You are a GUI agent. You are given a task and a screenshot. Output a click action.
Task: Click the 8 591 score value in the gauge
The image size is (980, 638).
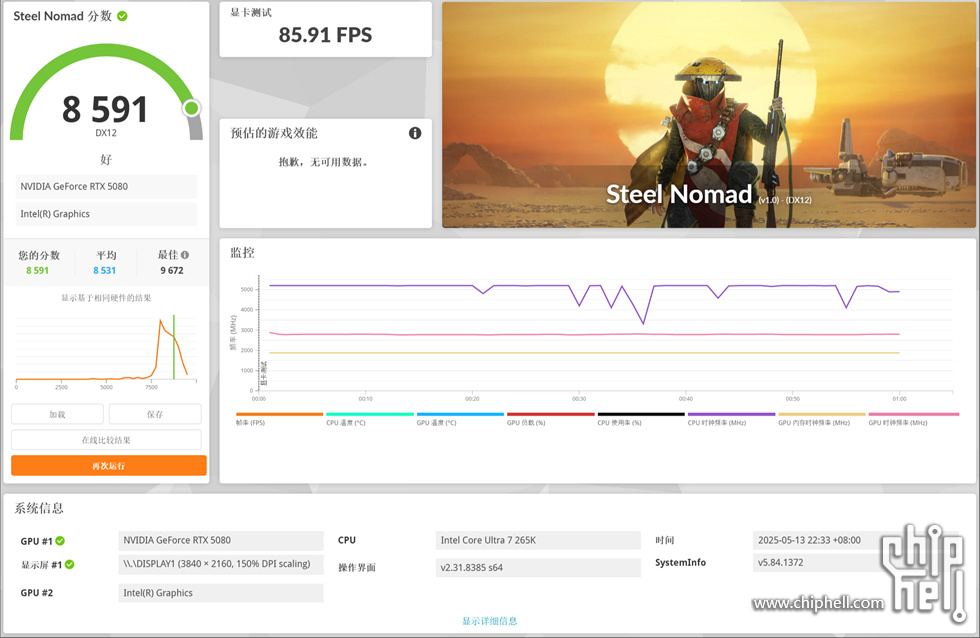(x=105, y=109)
